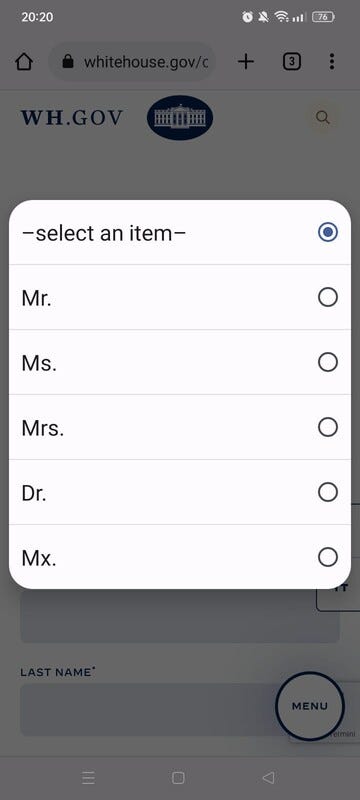Tap the Android back navigation triangle
Screen dimensions: 360x800
coord(268,778)
